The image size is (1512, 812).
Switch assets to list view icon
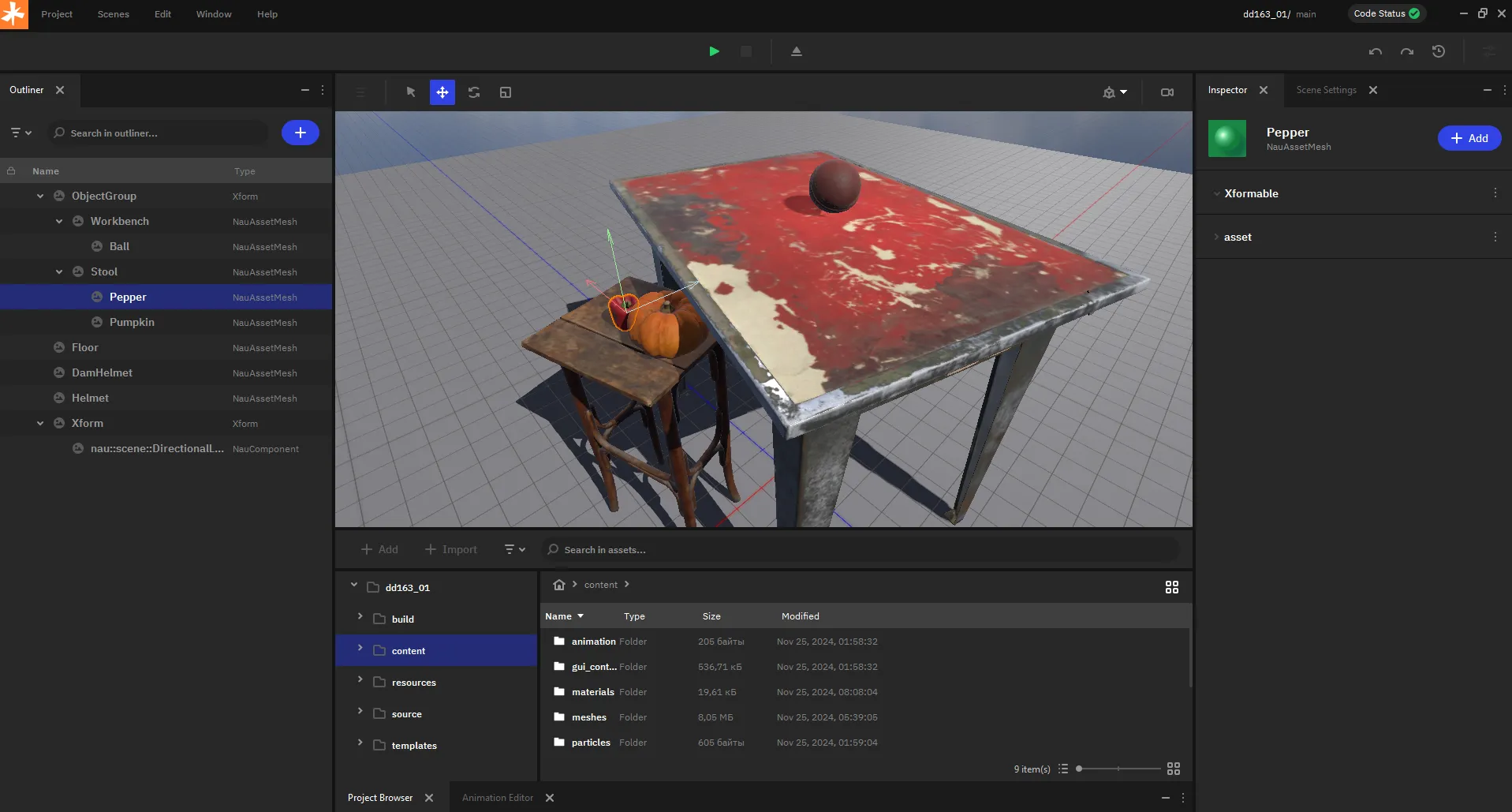tap(1063, 769)
